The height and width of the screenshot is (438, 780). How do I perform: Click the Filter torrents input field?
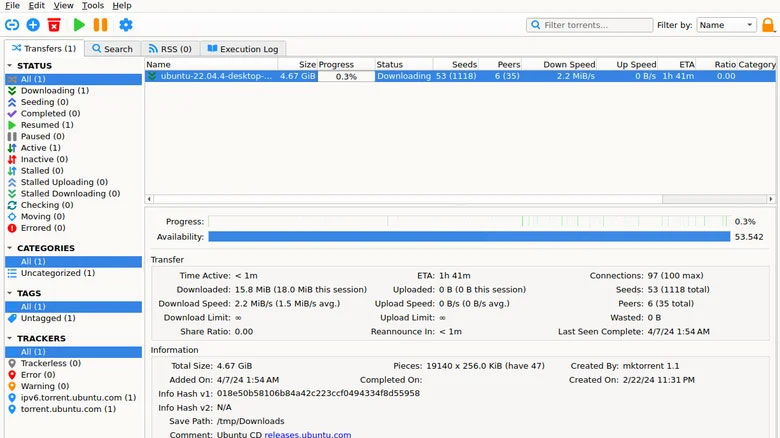[x=589, y=25]
